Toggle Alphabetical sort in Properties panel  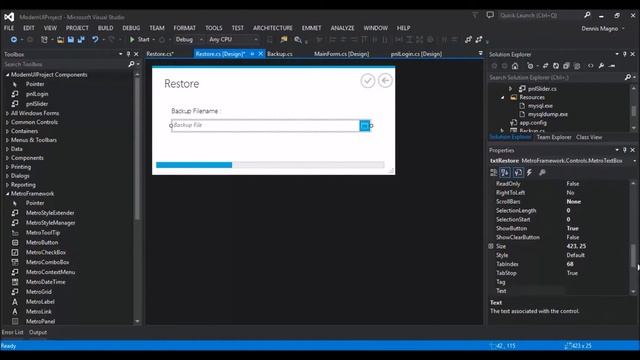click(x=505, y=173)
